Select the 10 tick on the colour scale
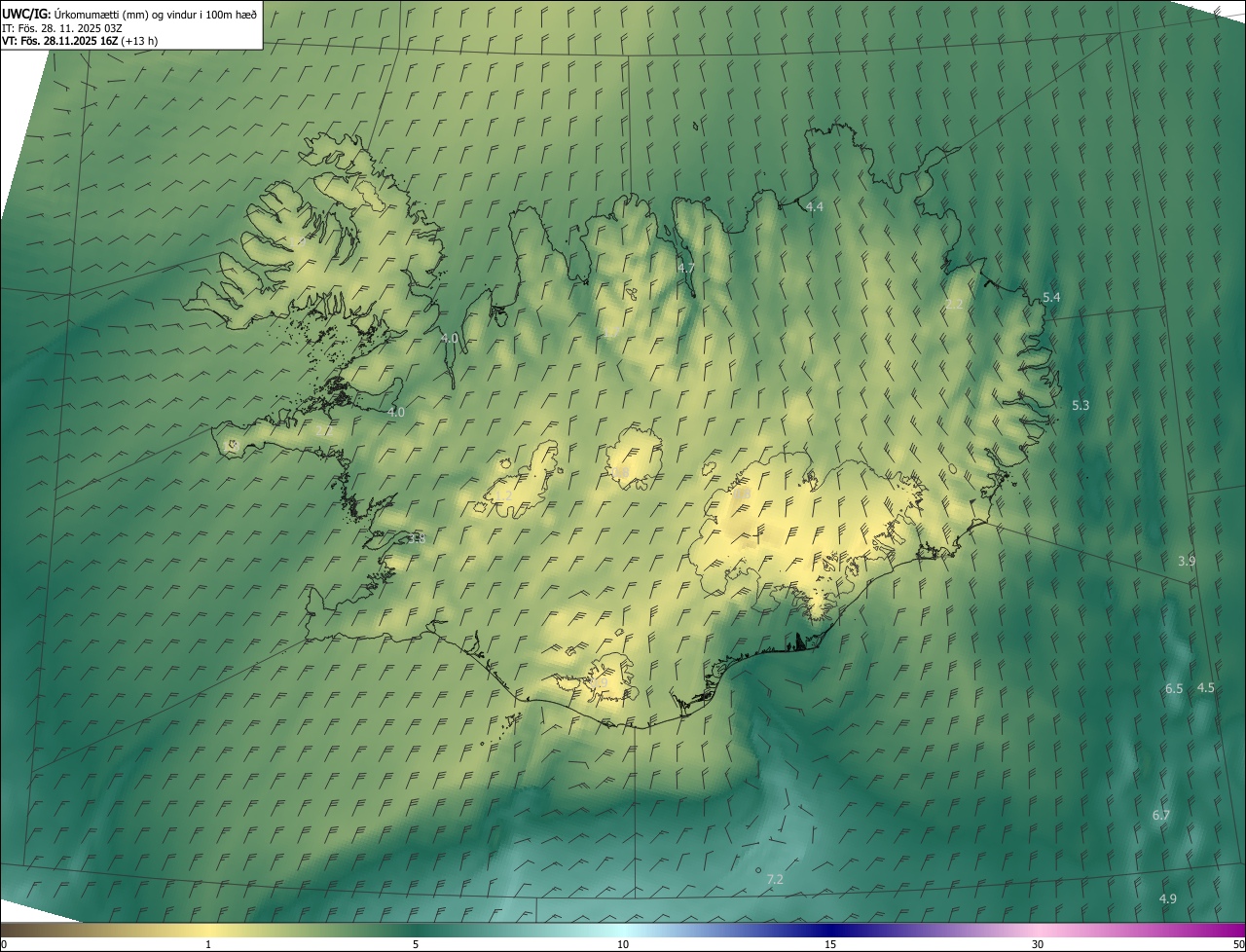The width and height of the screenshot is (1246, 952). 623,945
